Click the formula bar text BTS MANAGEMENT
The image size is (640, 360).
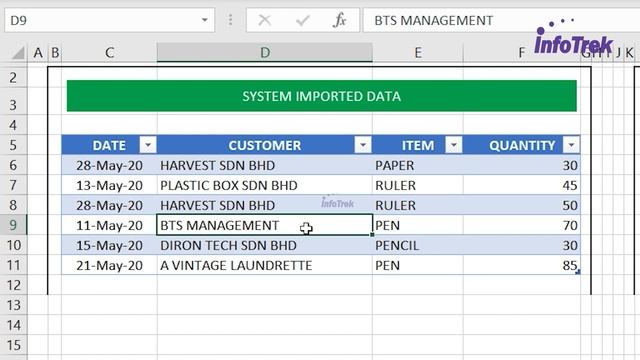433,20
